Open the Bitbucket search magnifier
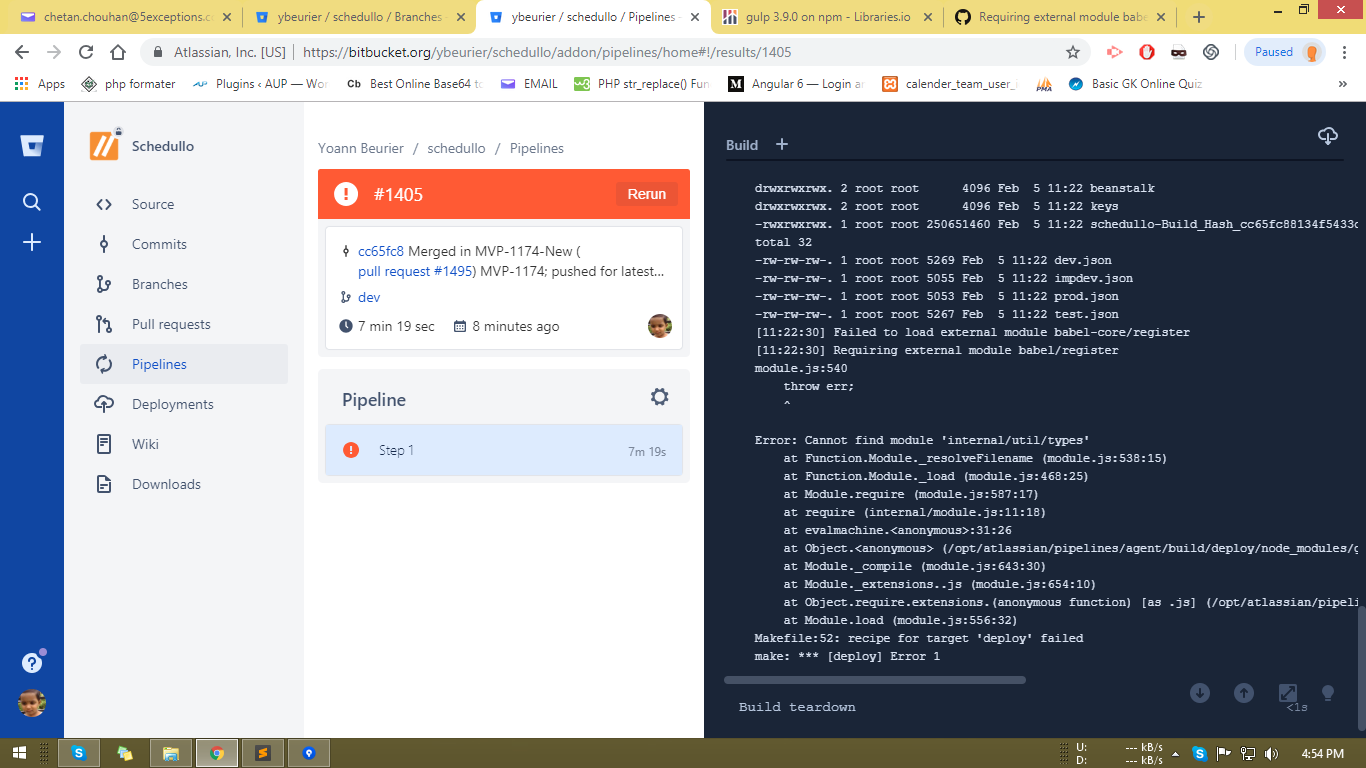The width and height of the screenshot is (1366, 768). pos(32,202)
